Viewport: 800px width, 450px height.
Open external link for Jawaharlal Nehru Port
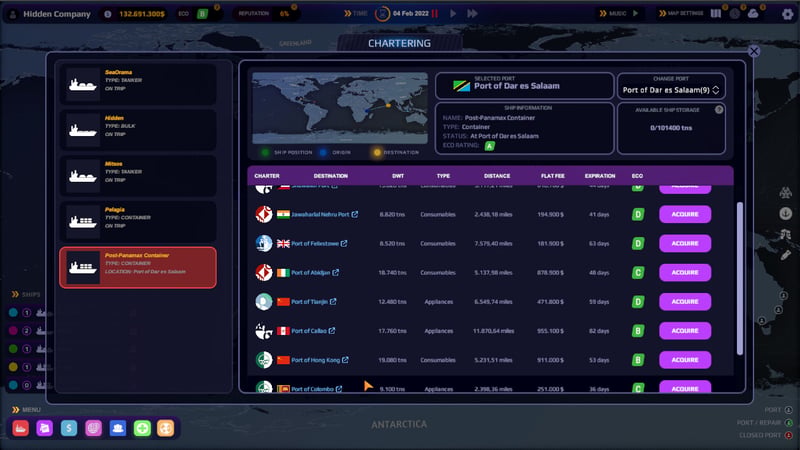(355, 214)
